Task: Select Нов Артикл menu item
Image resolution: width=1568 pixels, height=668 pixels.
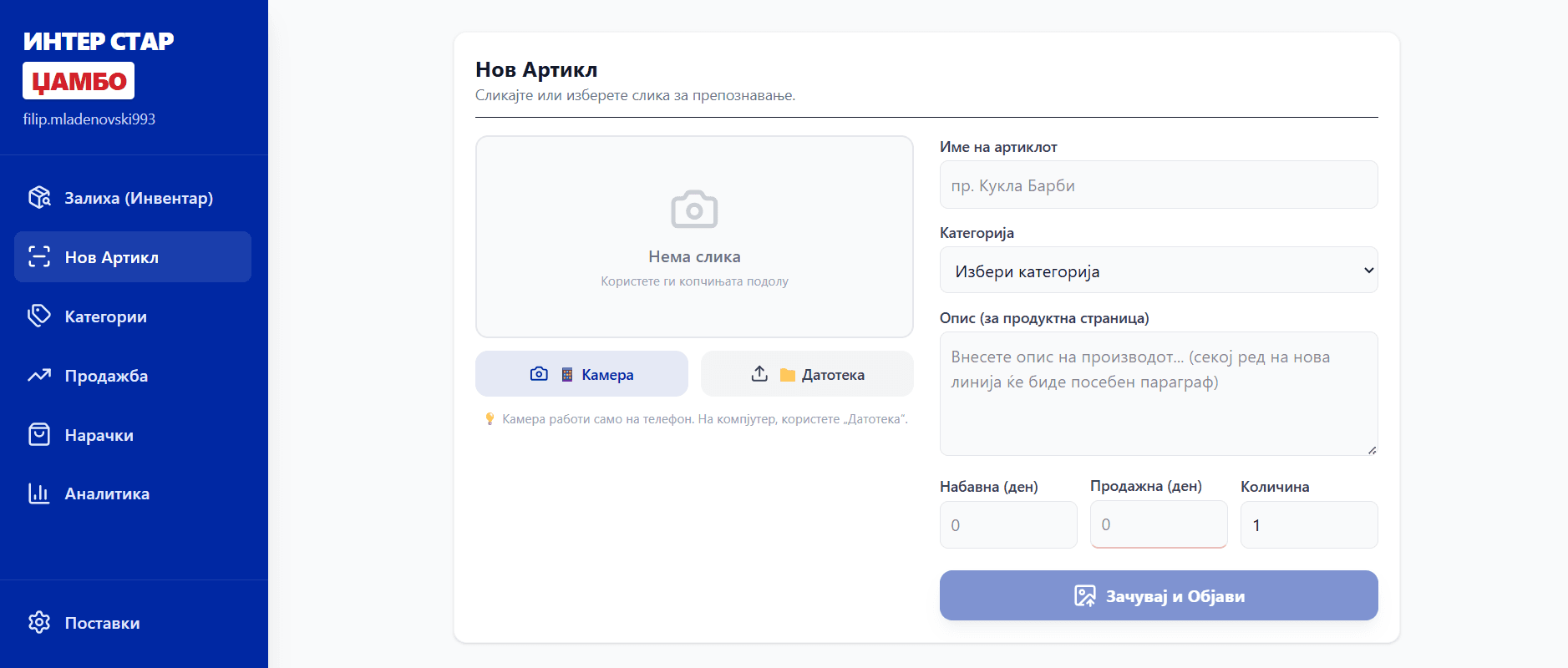Action: 133,257
